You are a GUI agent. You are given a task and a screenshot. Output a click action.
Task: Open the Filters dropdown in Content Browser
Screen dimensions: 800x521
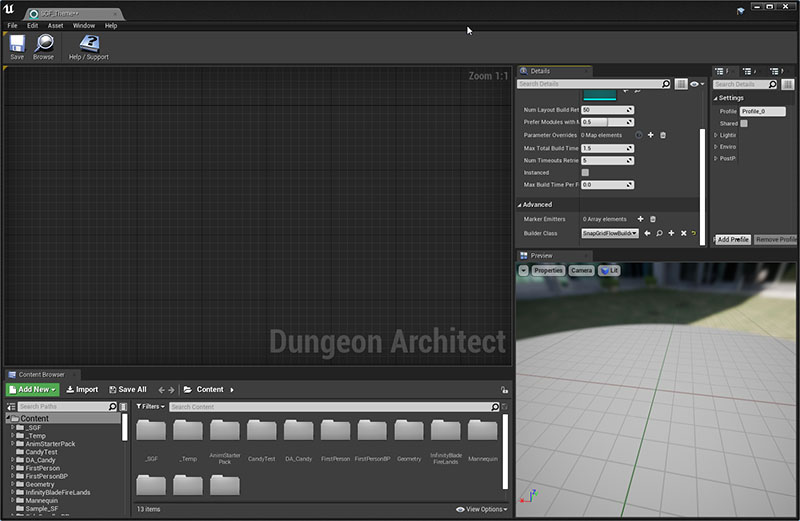(151, 407)
